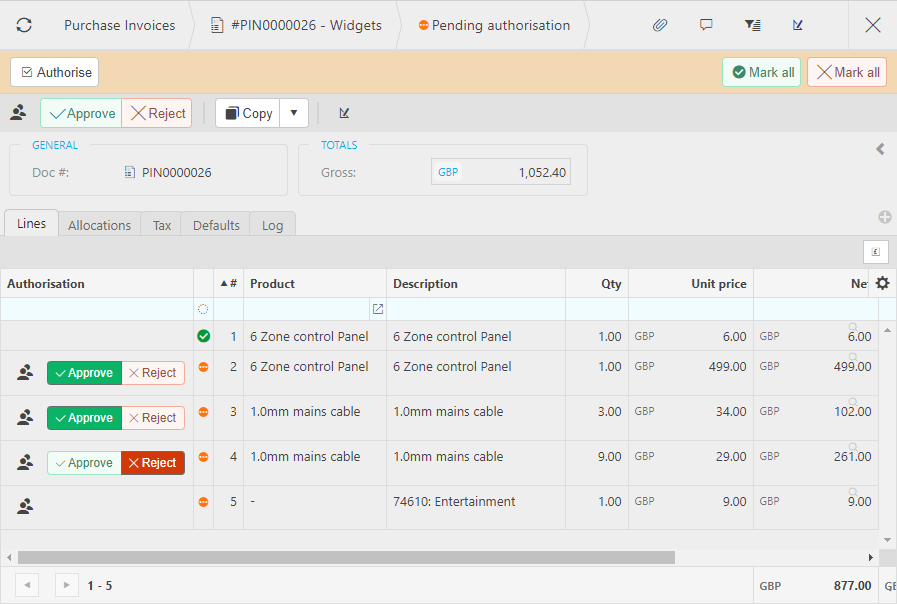
Task: Click the horizontal scrollbar right arrow
Action: pos(871,557)
